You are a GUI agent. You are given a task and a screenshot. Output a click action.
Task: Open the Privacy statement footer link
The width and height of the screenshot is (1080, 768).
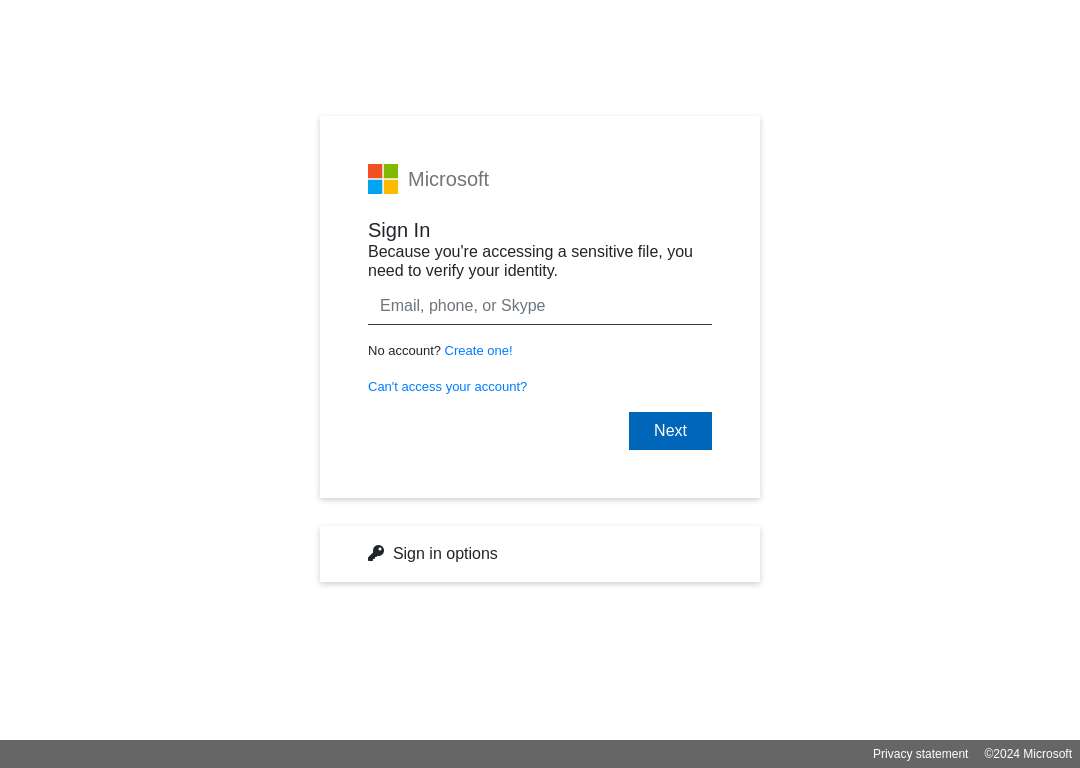(x=920, y=754)
